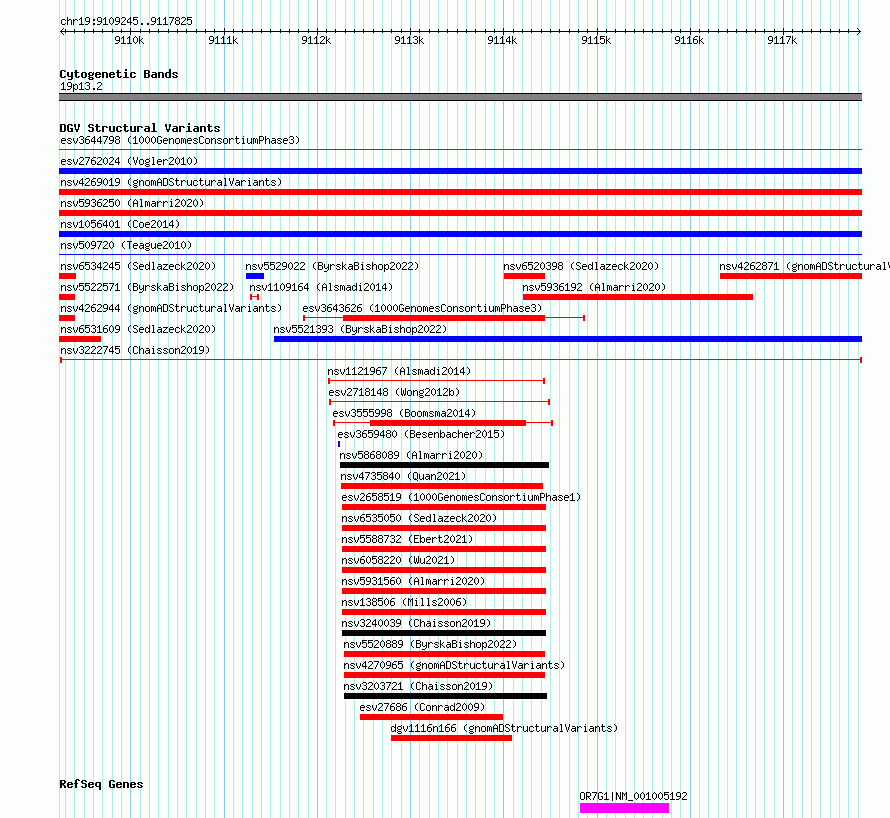The image size is (890, 818).
Task: Click esv3659480 (Besenbacher2015) label
Action: tap(421, 434)
